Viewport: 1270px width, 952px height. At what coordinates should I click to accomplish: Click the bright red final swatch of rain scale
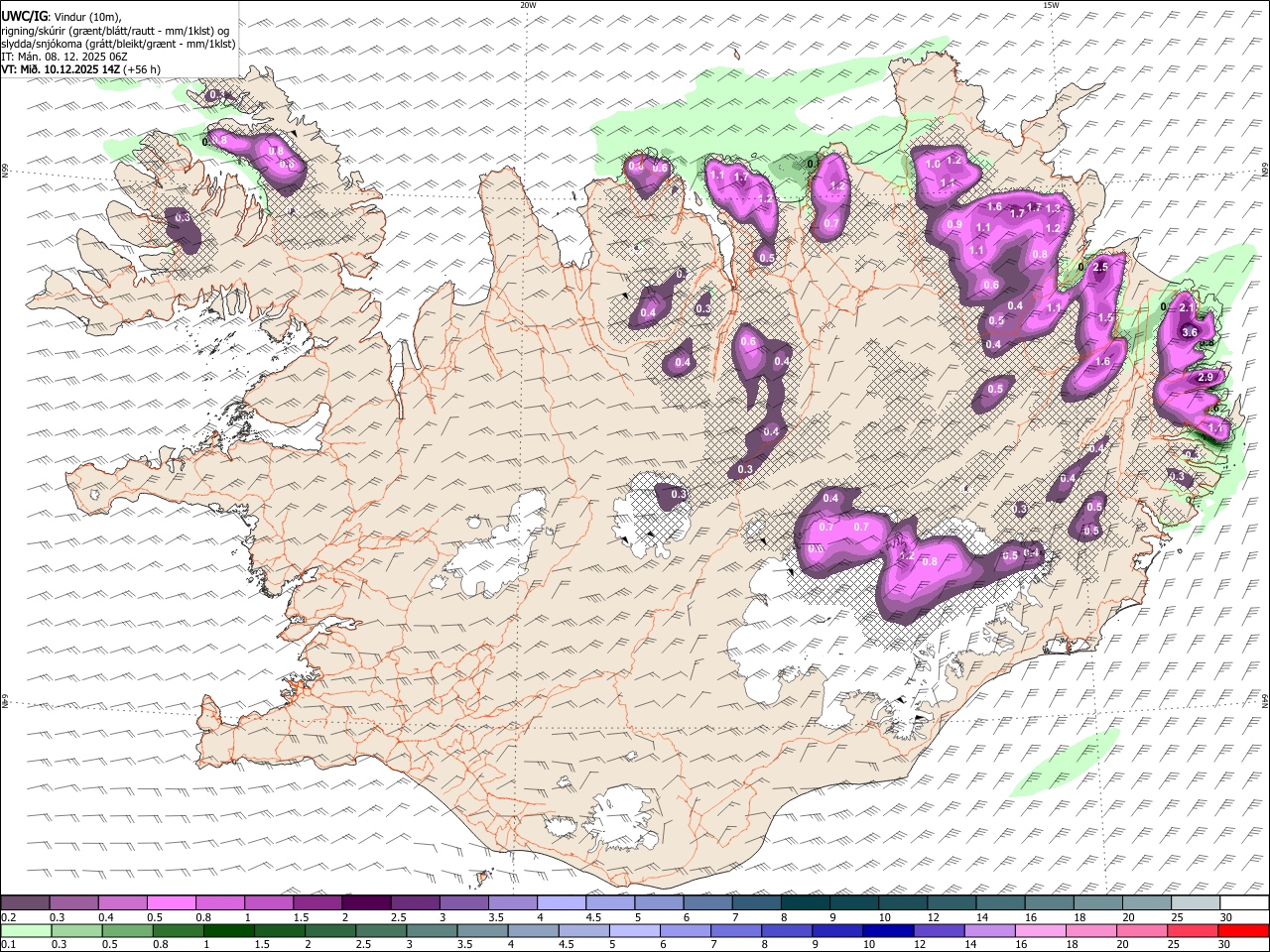(x=1243, y=930)
